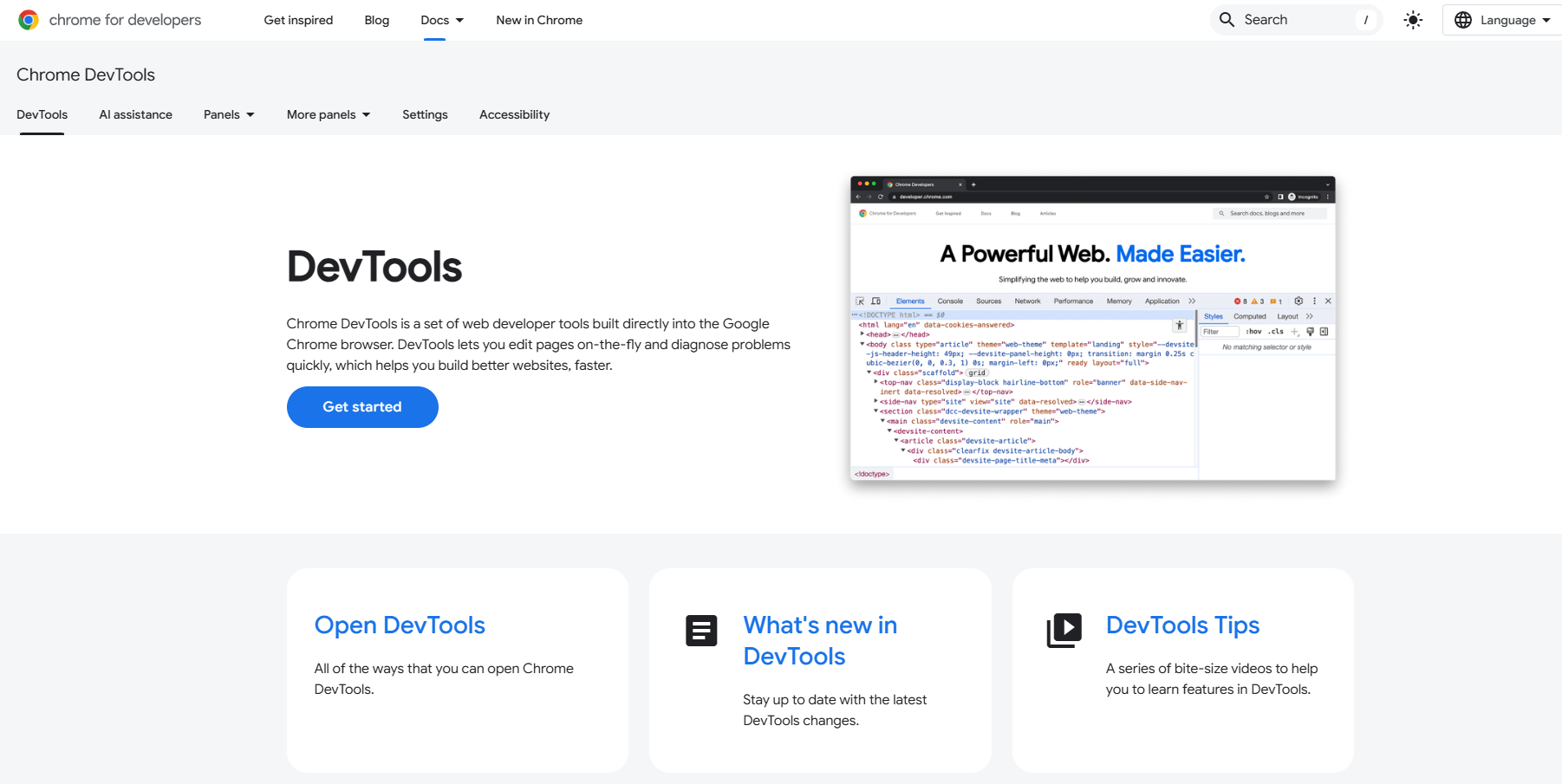Open the Accessibility tab
The width and height of the screenshot is (1562, 784).
tap(514, 114)
